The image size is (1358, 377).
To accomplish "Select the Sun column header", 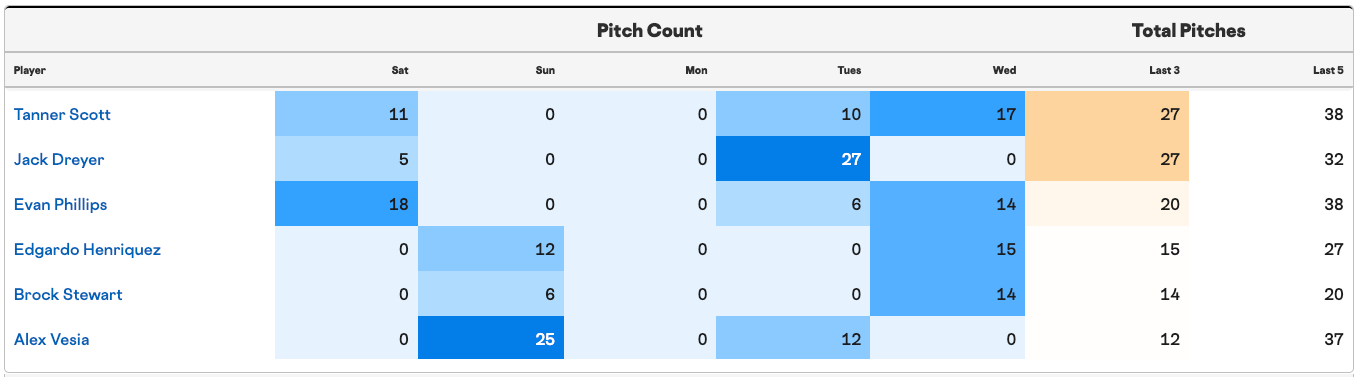I will click(x=545, y=70).
